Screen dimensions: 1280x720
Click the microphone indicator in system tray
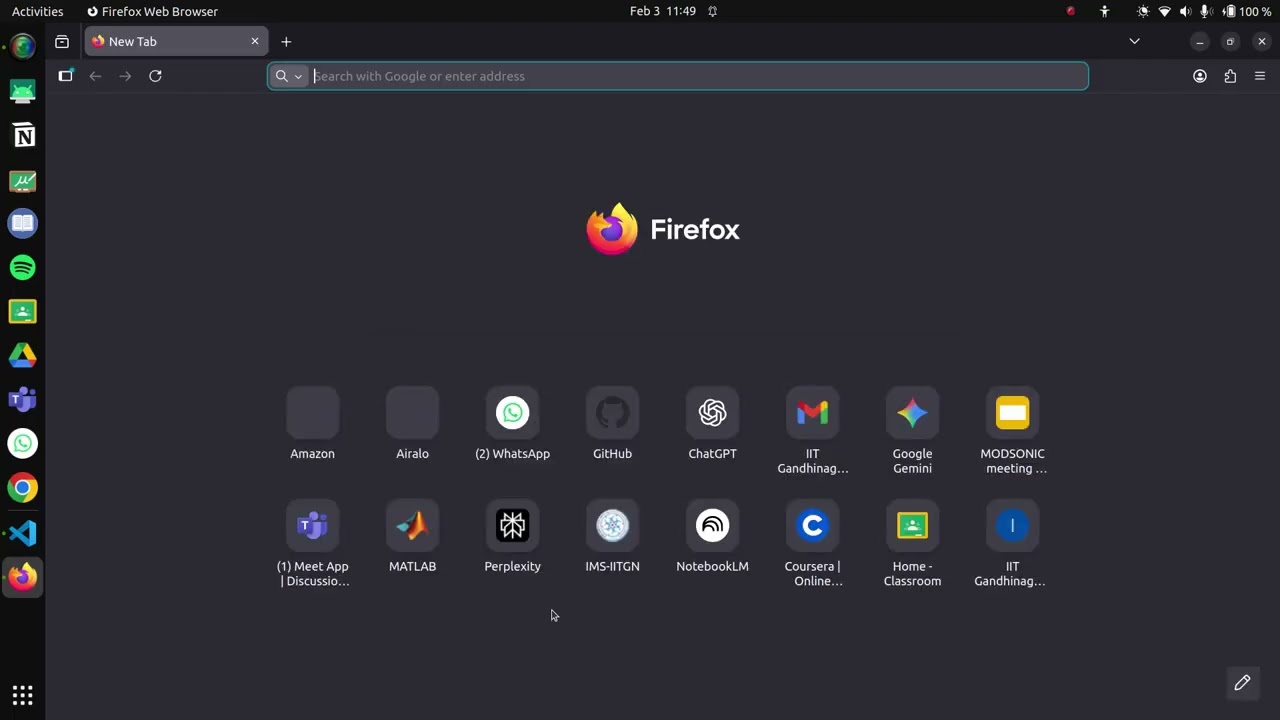1206,12
